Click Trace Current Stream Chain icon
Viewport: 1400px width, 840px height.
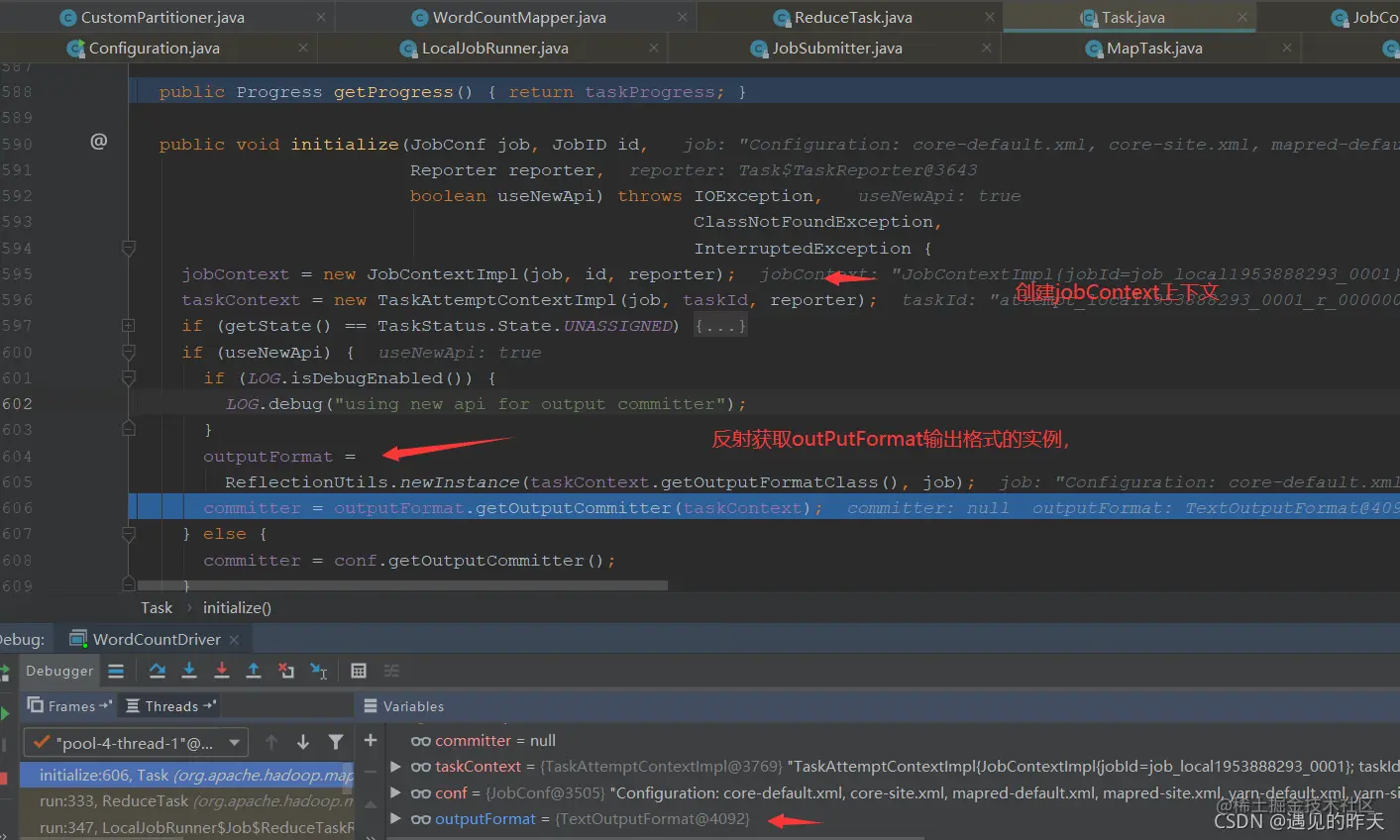391,671
